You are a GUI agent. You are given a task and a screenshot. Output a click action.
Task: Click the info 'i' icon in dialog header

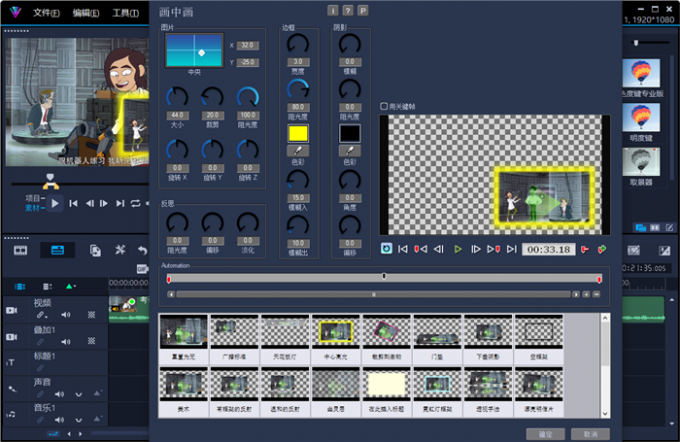[x=333, y=9]
